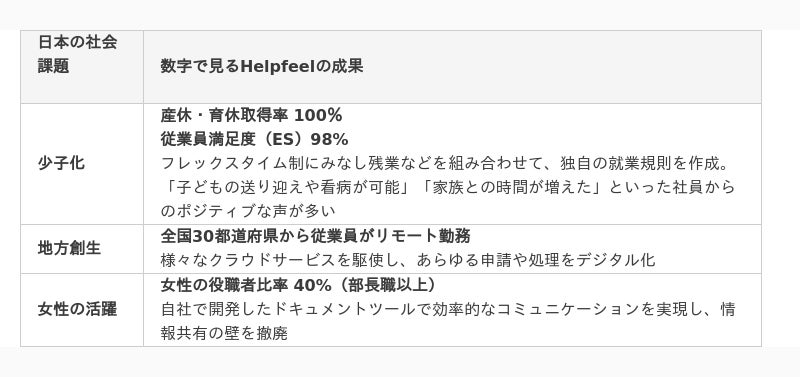
Task: Click the 日本の社会課題 column header
Action: [x=78, y=54]
